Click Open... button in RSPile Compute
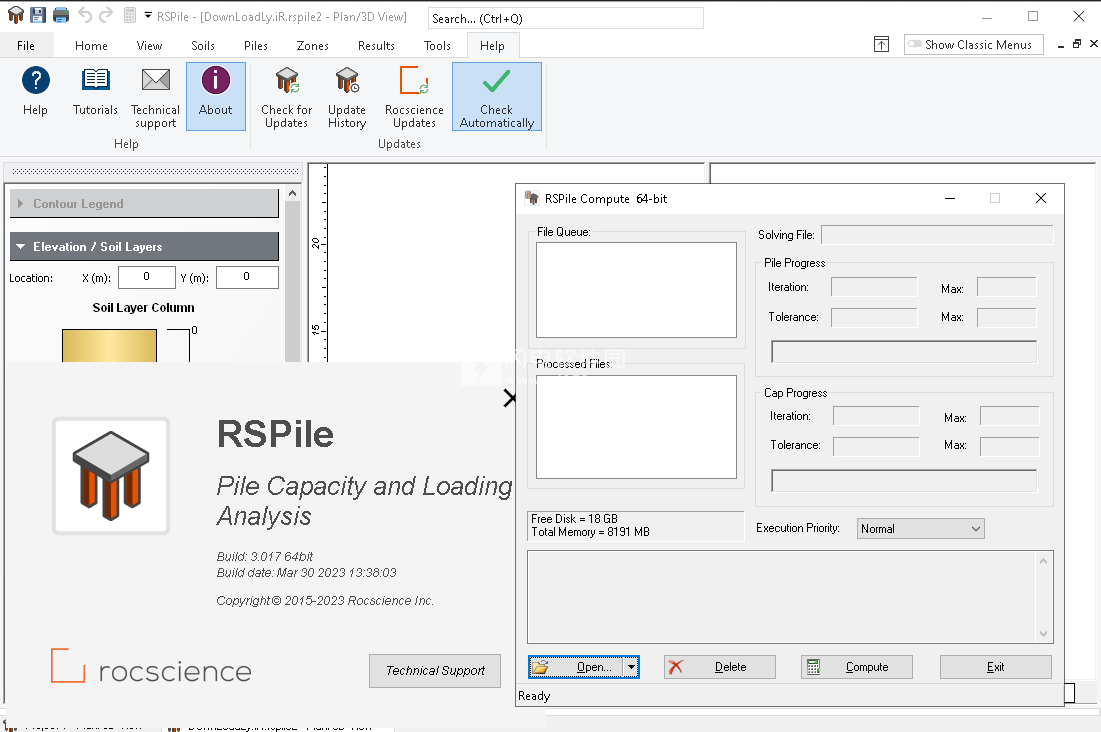The width and height of the screenshot is (1101, 732). [x=576, y=667]
